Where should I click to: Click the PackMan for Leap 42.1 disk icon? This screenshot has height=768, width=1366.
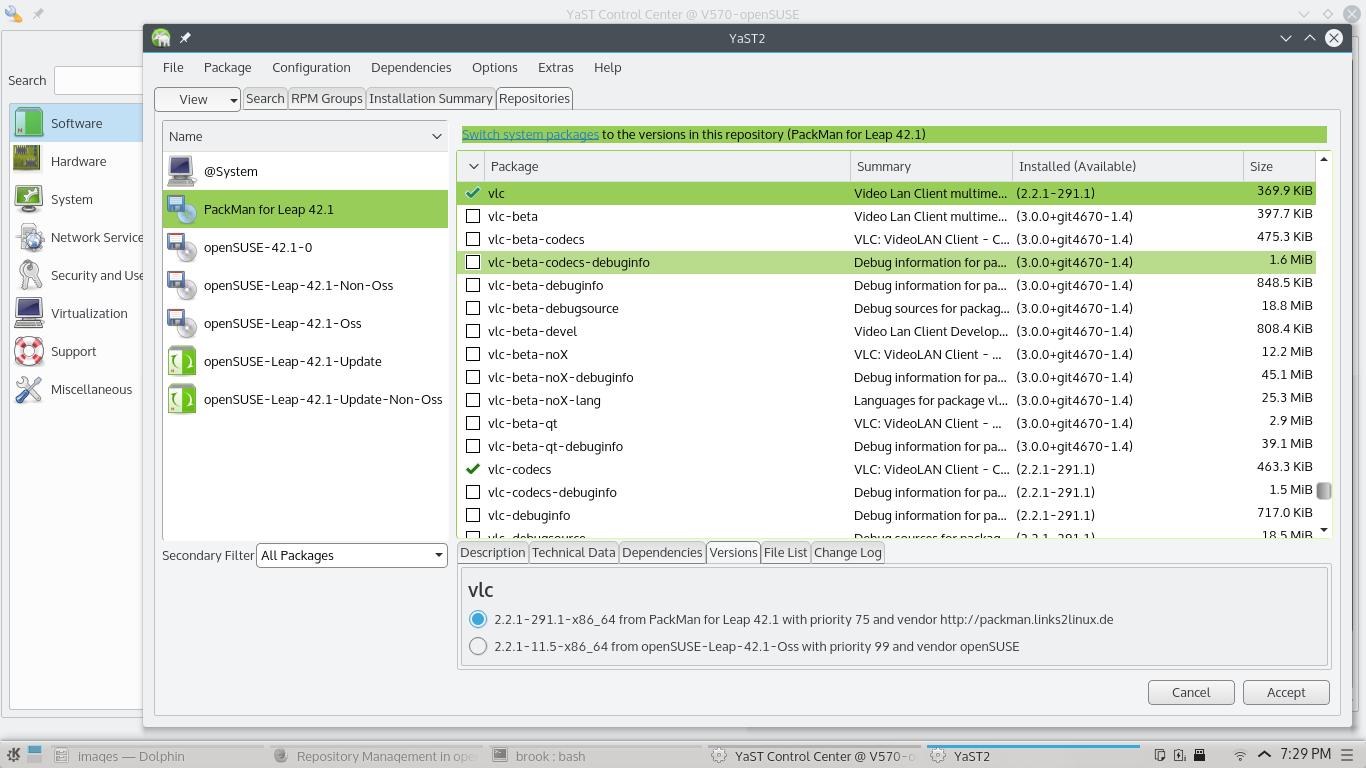pyautogui.click(x=181, y=209)
